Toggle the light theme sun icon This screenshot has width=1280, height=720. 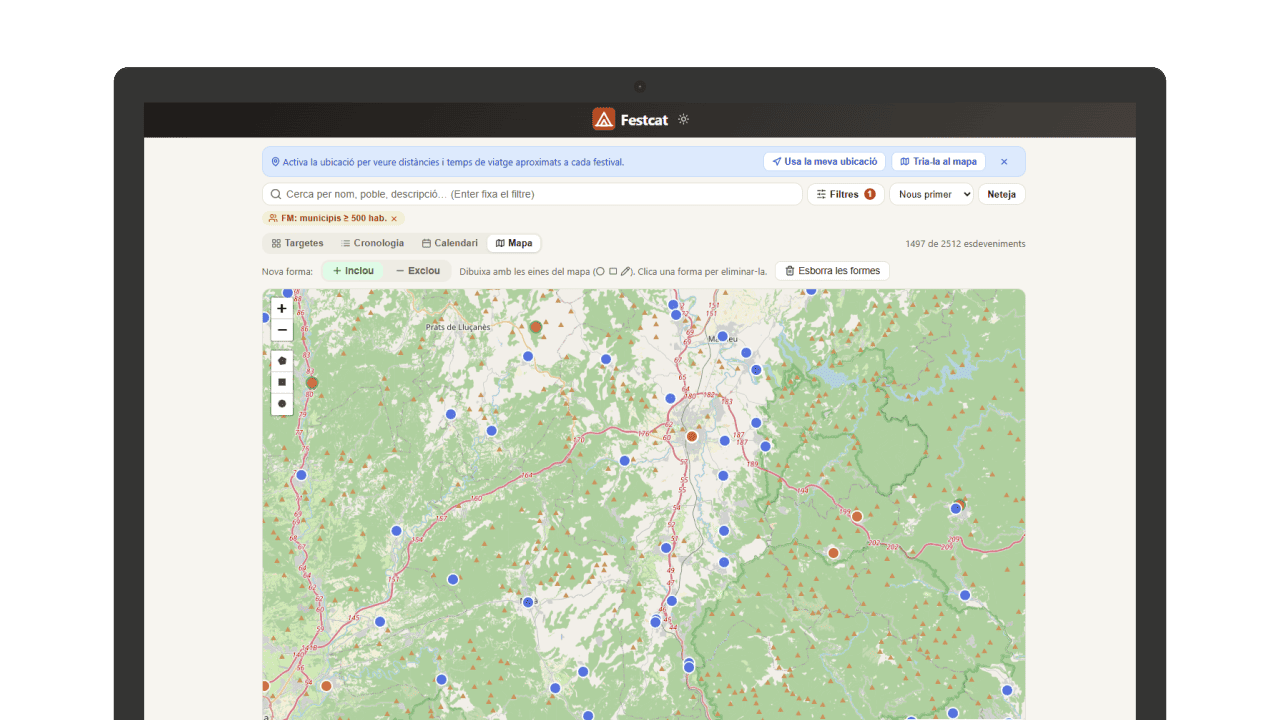pos(684,119)
